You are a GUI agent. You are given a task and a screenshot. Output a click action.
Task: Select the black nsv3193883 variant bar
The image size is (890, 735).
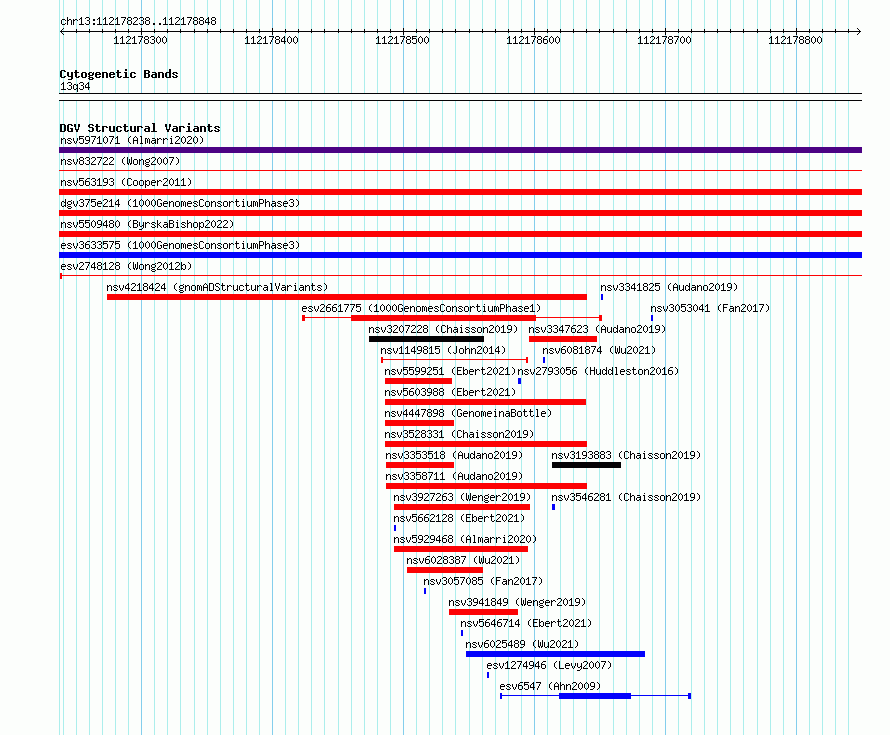[586, 465]
